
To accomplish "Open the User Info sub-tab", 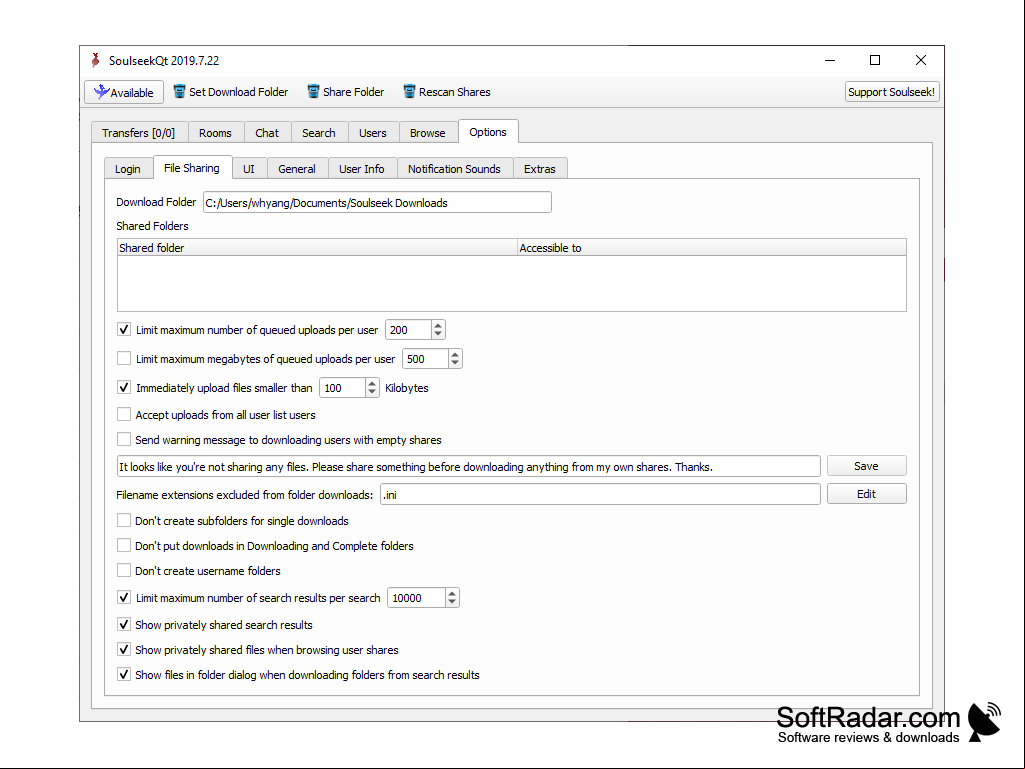I will 362,169.
